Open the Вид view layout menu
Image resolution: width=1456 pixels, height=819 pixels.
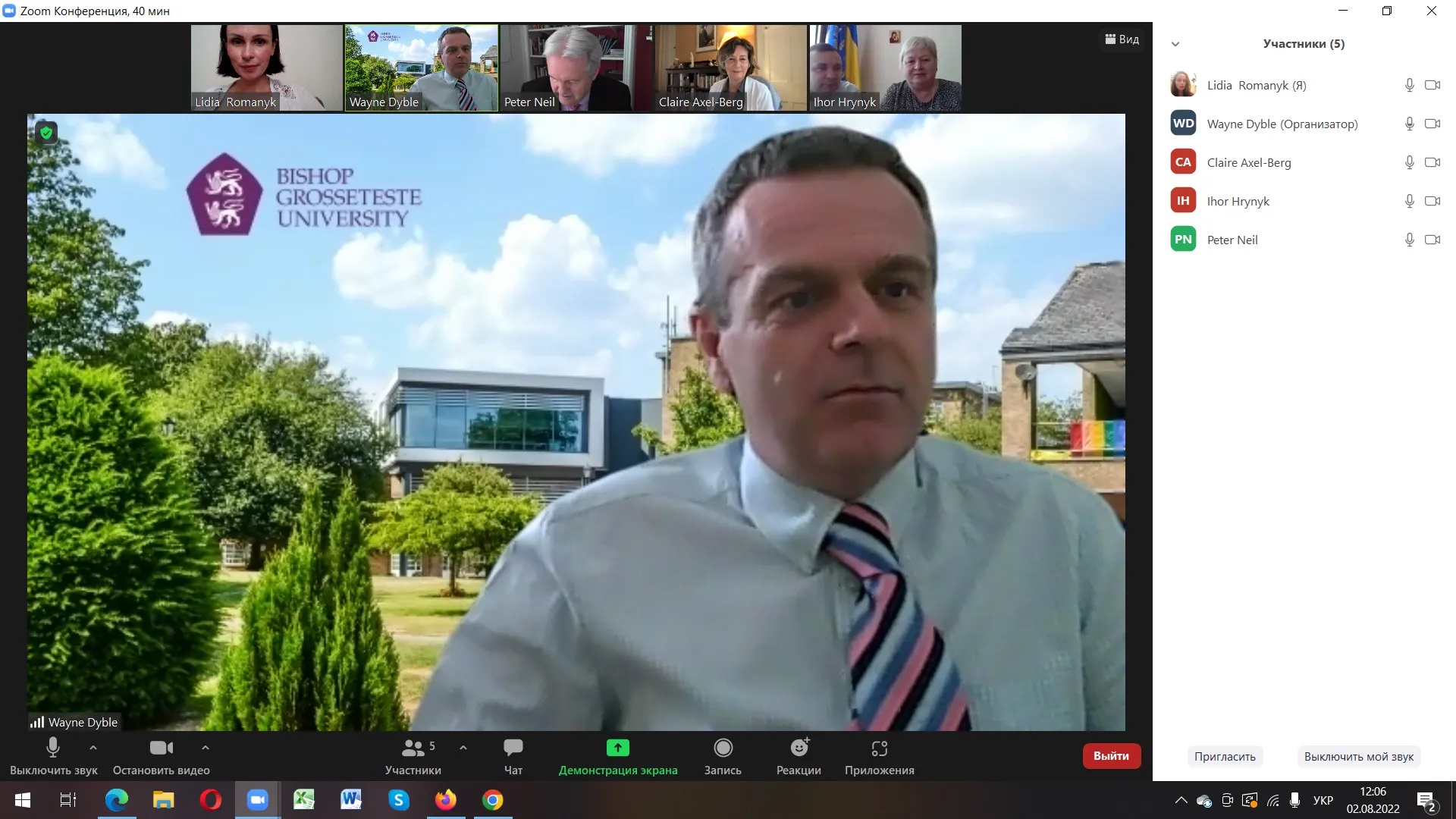tap(1122, 39)
